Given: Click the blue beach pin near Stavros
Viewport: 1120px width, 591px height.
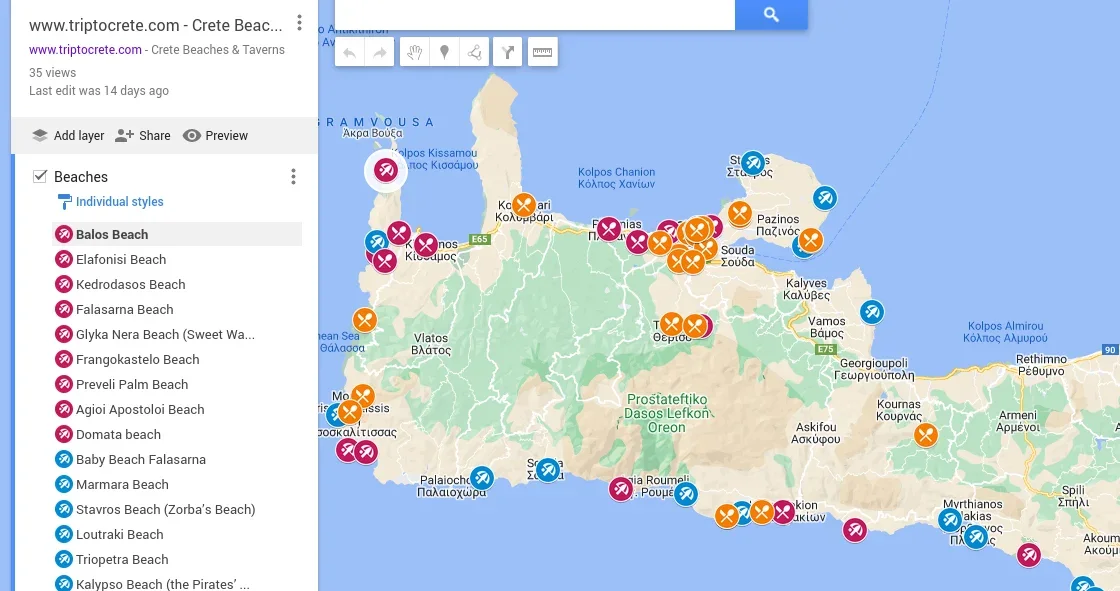Looking at the screenshot, I should coord(752,163).
